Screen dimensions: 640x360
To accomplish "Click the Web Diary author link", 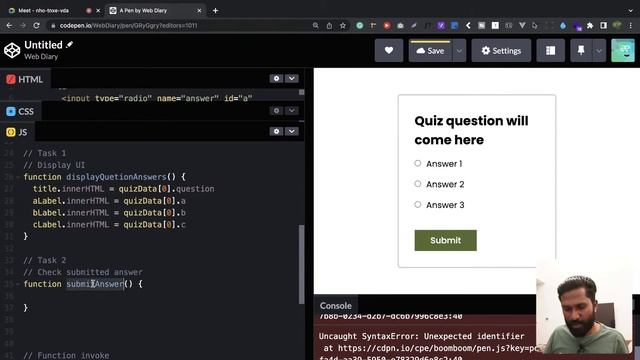I will (41, 57).
